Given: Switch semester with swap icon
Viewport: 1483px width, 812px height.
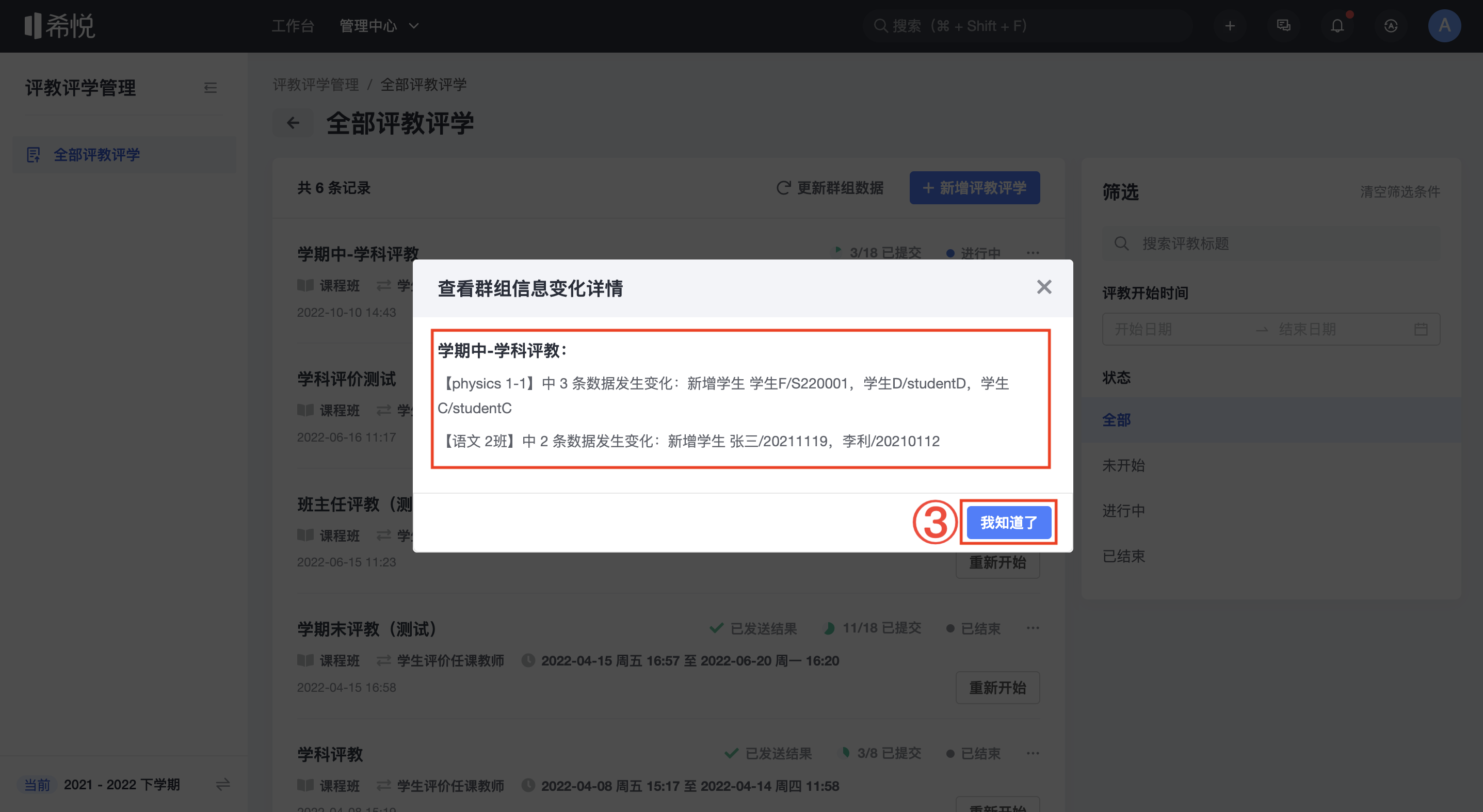Looking at the screenshot, I should [x=223, y=784].
